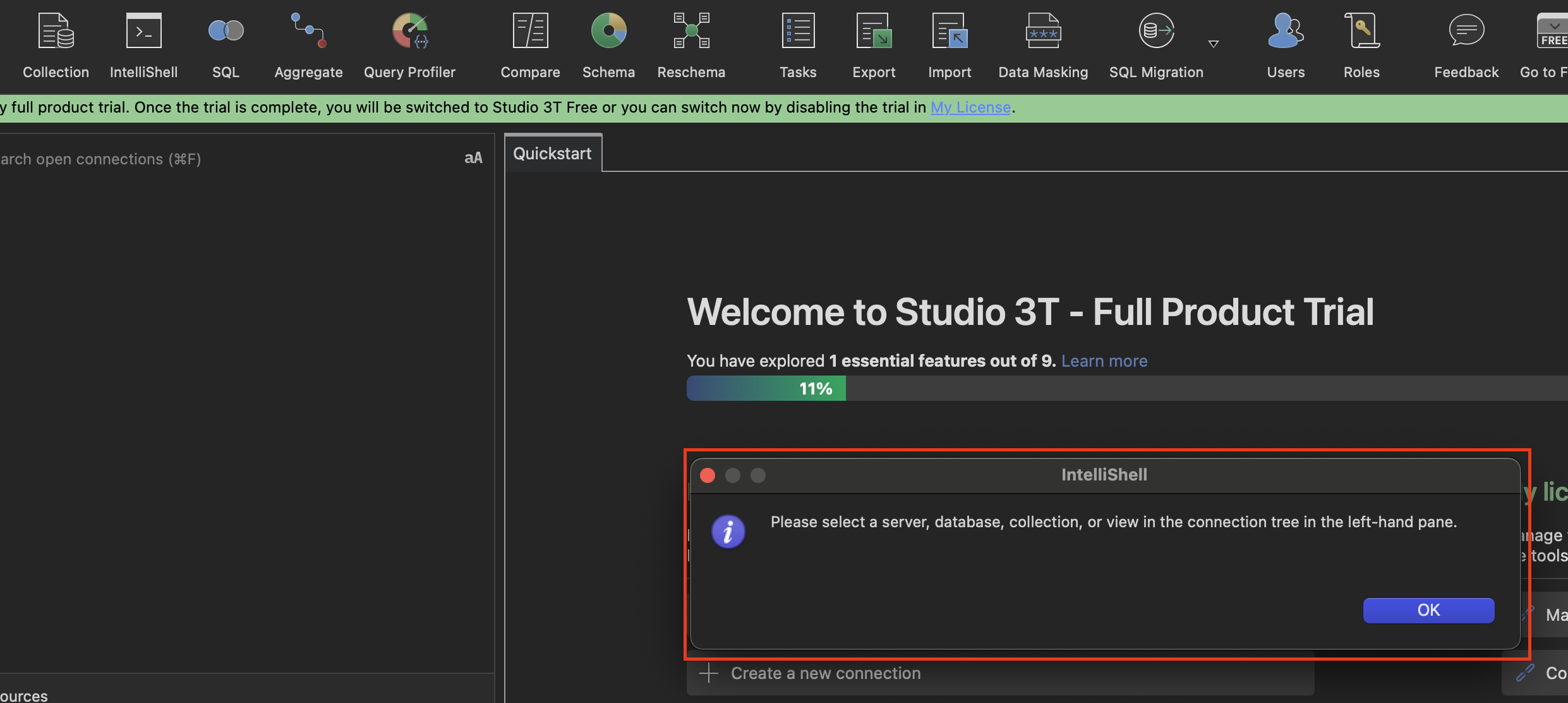The width and height of the screenshot is (1568, 703).
Task: Click the dialog message about selecting a server
Action: pos(1113,522)
